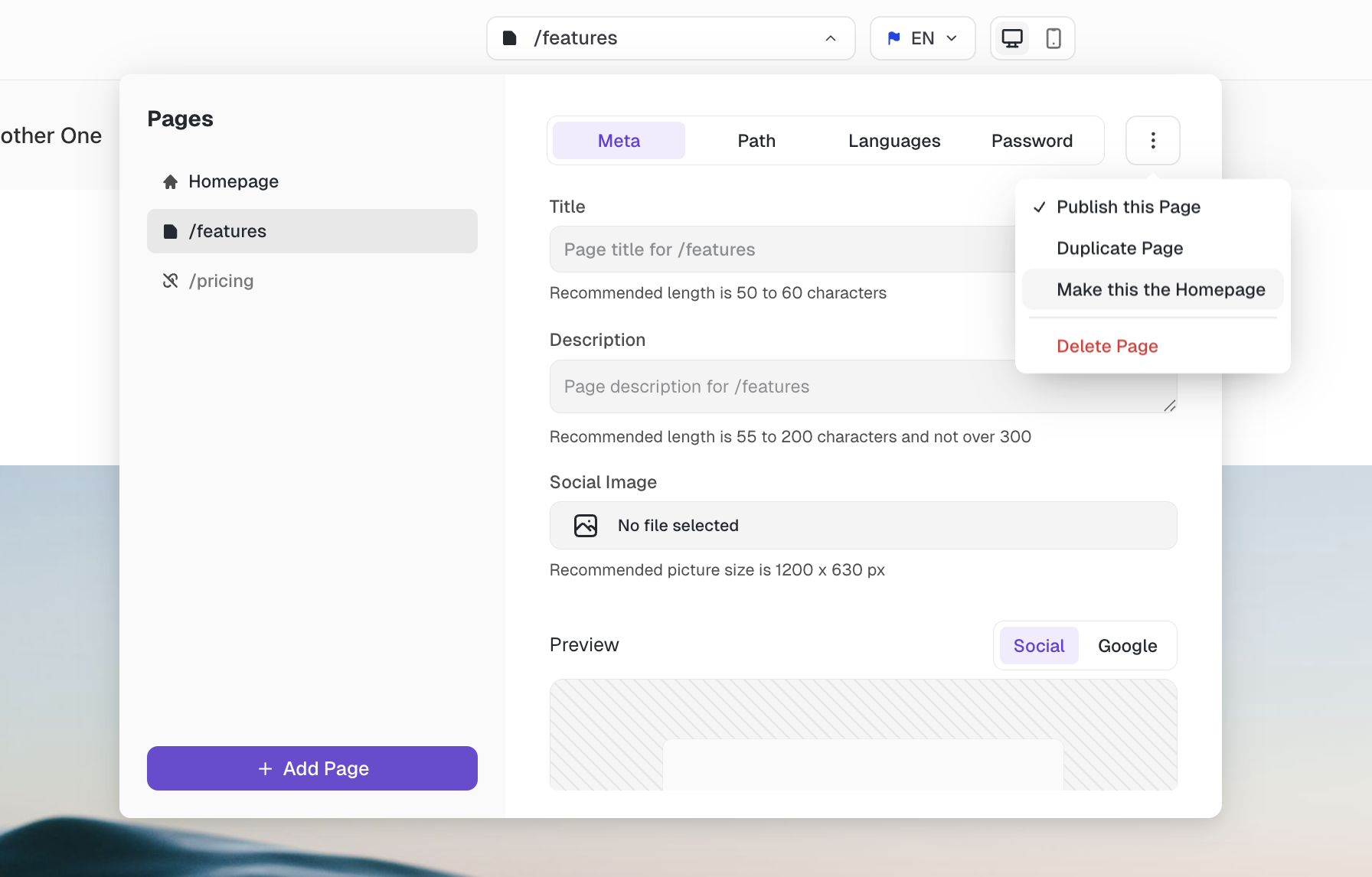Click the blue flag language icon

893,38
